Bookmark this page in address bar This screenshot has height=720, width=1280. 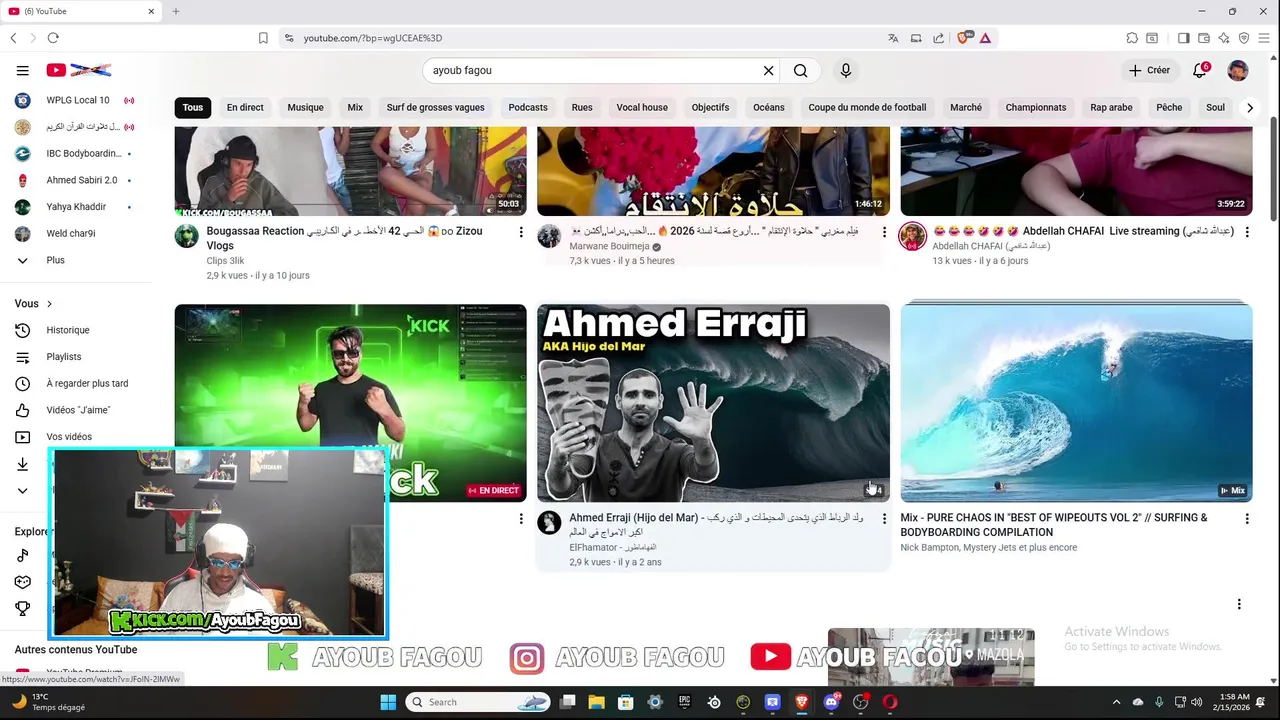click(x=263, y=38)
